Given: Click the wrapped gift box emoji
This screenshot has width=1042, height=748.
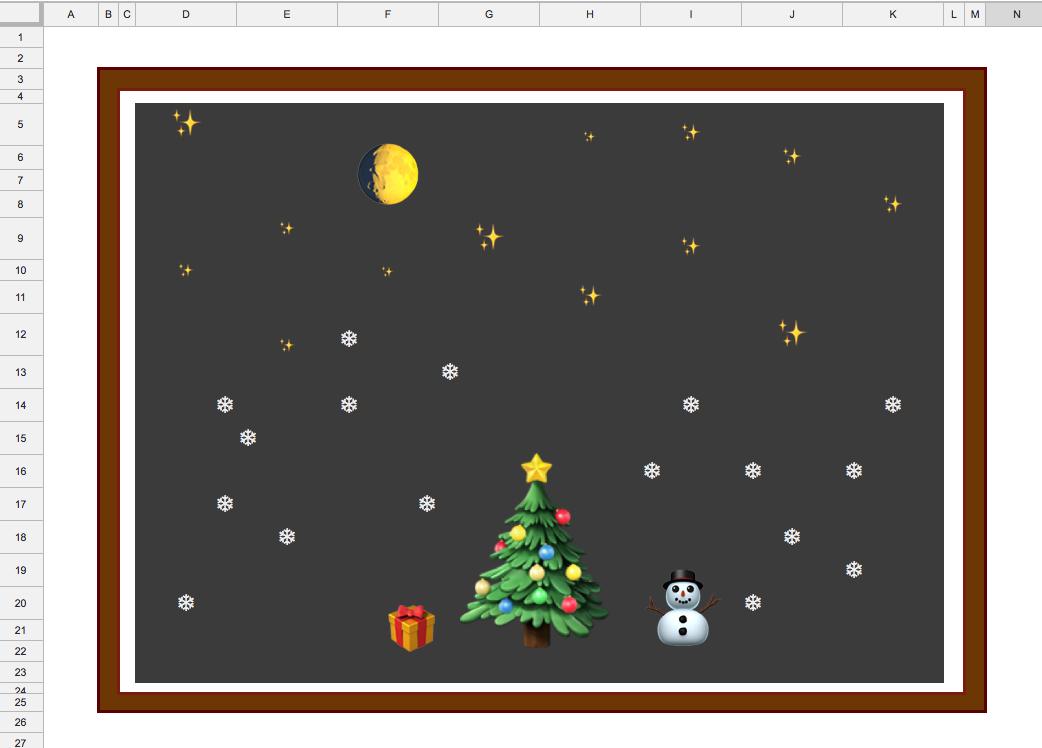Looking at the screenshot, I should (x=411, y=627).
